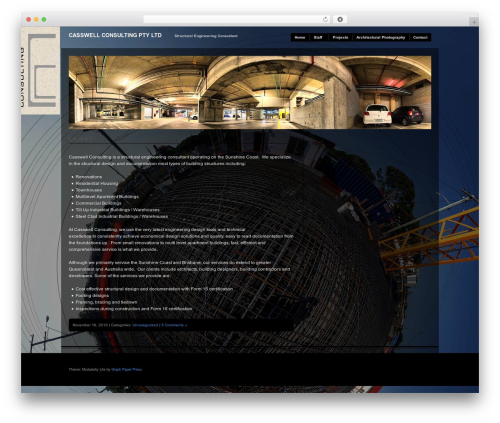The height and width of the screenshot is (423, 500).
Task: Minimize the window with yellow button
Action: [36, 19]
